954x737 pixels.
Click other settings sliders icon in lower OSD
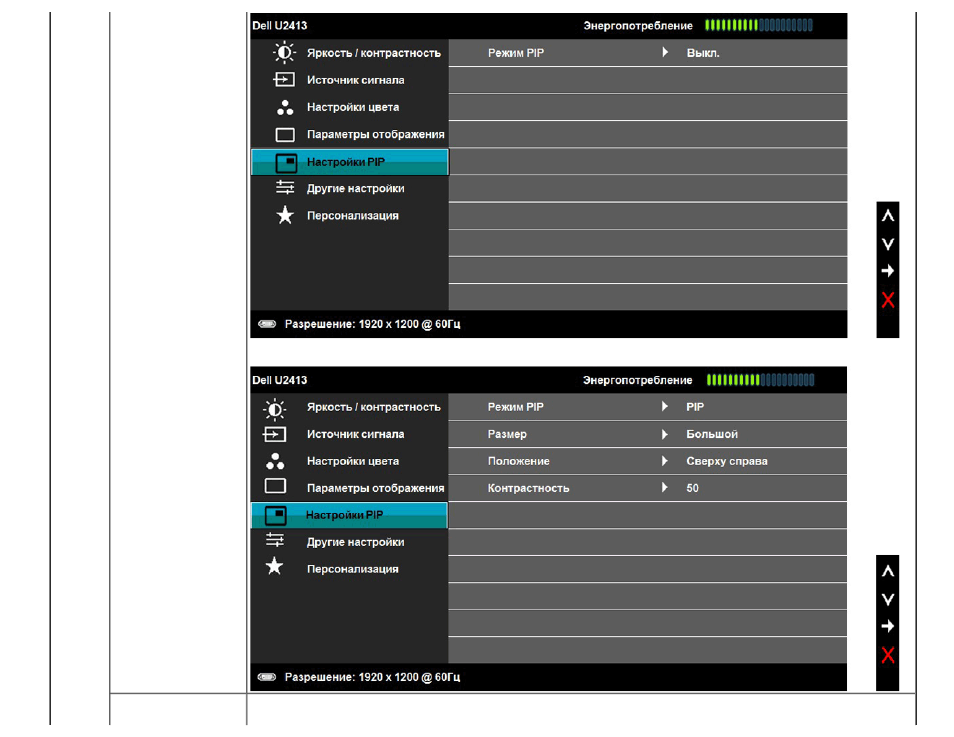[275, 539]
